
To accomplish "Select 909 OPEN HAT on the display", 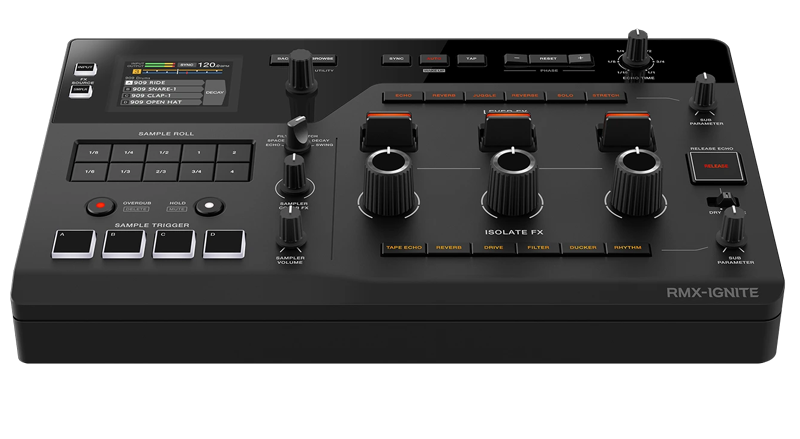I will click(x=161, y=102).
